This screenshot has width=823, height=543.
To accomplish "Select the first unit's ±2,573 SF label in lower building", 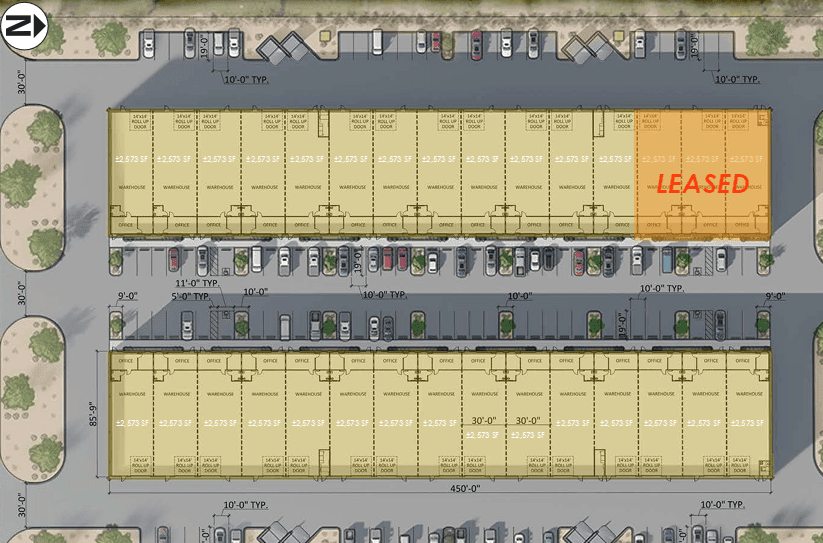I will point(131,423).
